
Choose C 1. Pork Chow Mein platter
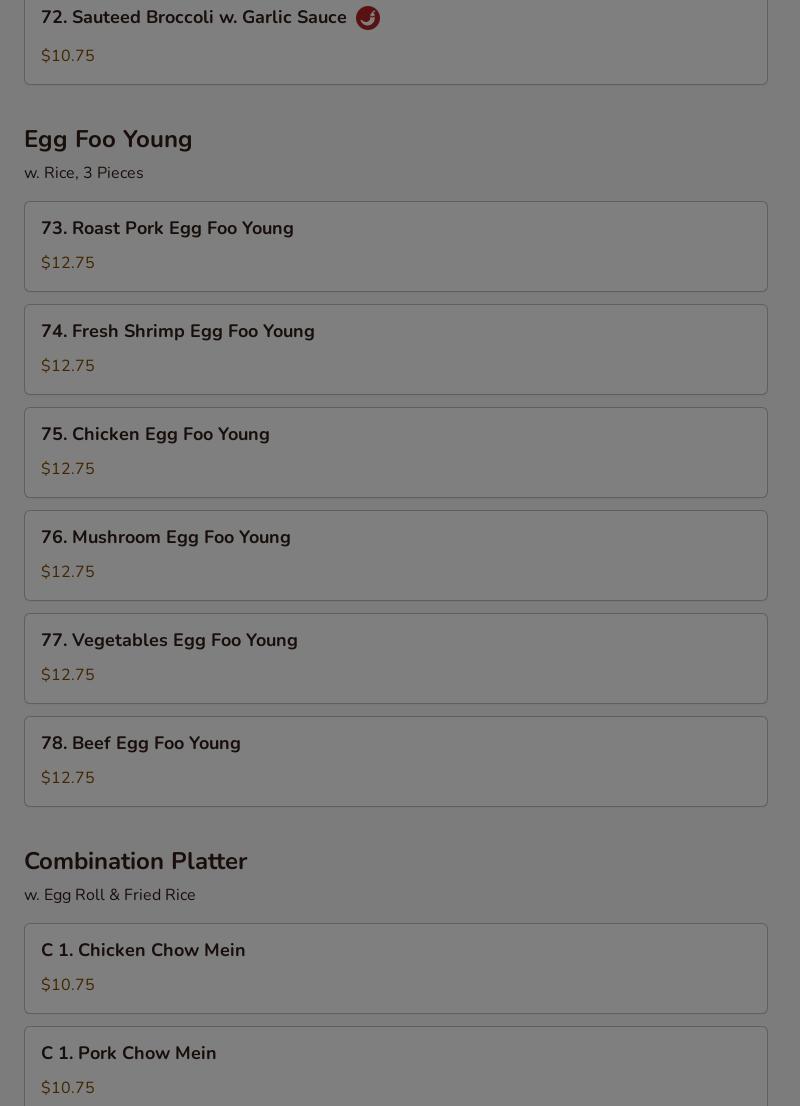click(x=396, y=1066)
